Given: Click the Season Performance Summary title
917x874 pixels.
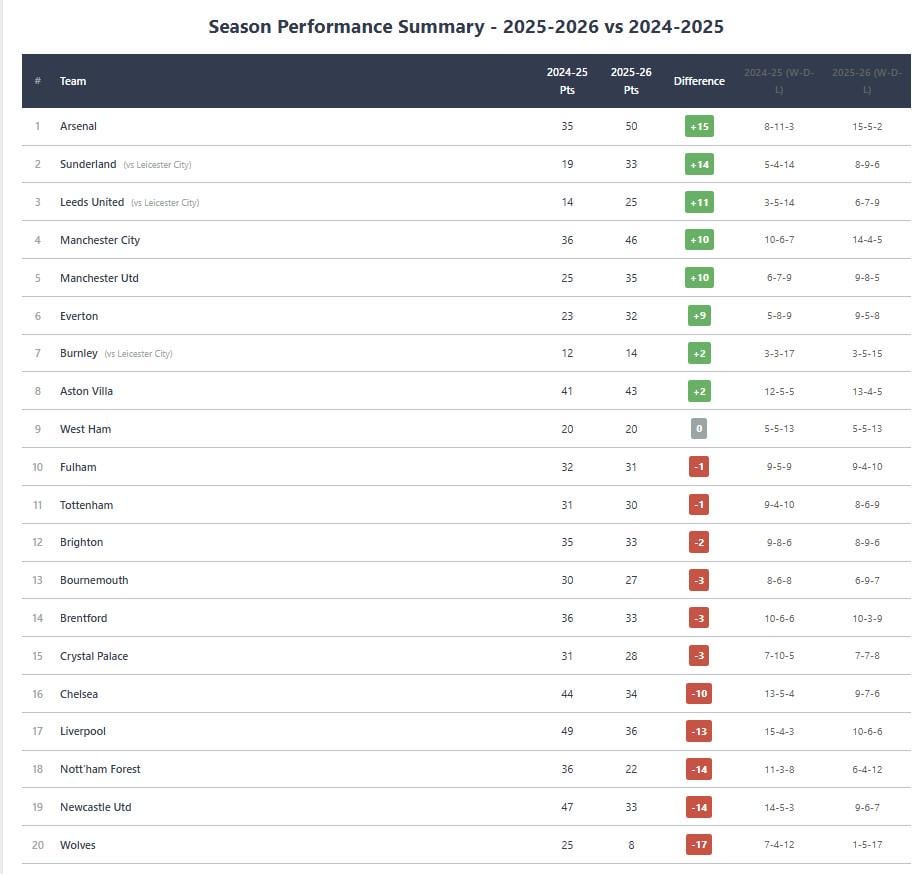Looking at the screenshot, I should (x=466, y=27).
